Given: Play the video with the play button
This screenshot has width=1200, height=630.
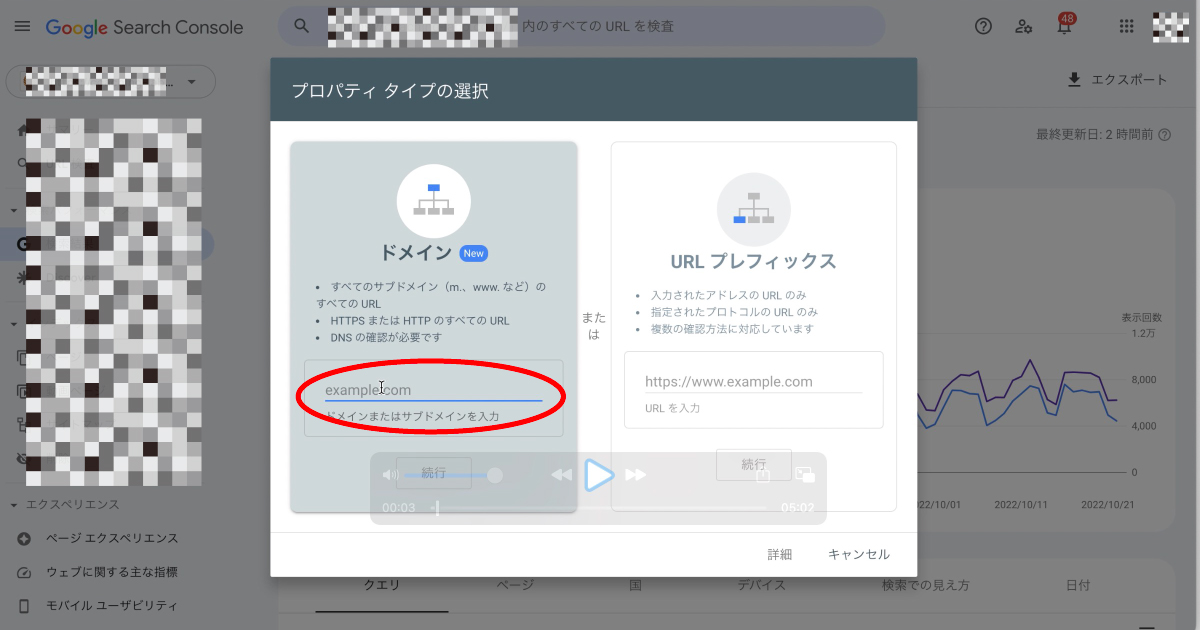Looking at the screenshot, I should click(599, 475).
